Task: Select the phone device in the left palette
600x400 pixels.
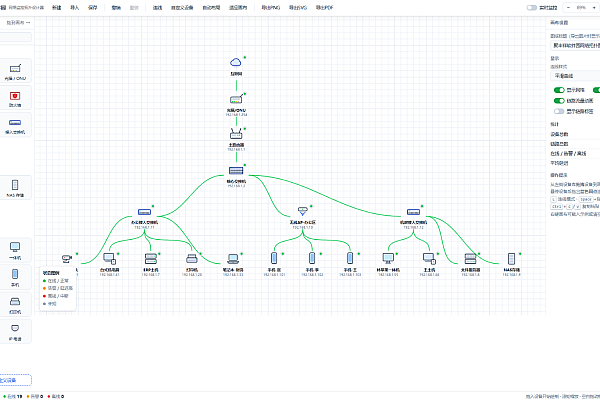Action: click(x=15, y=277)
